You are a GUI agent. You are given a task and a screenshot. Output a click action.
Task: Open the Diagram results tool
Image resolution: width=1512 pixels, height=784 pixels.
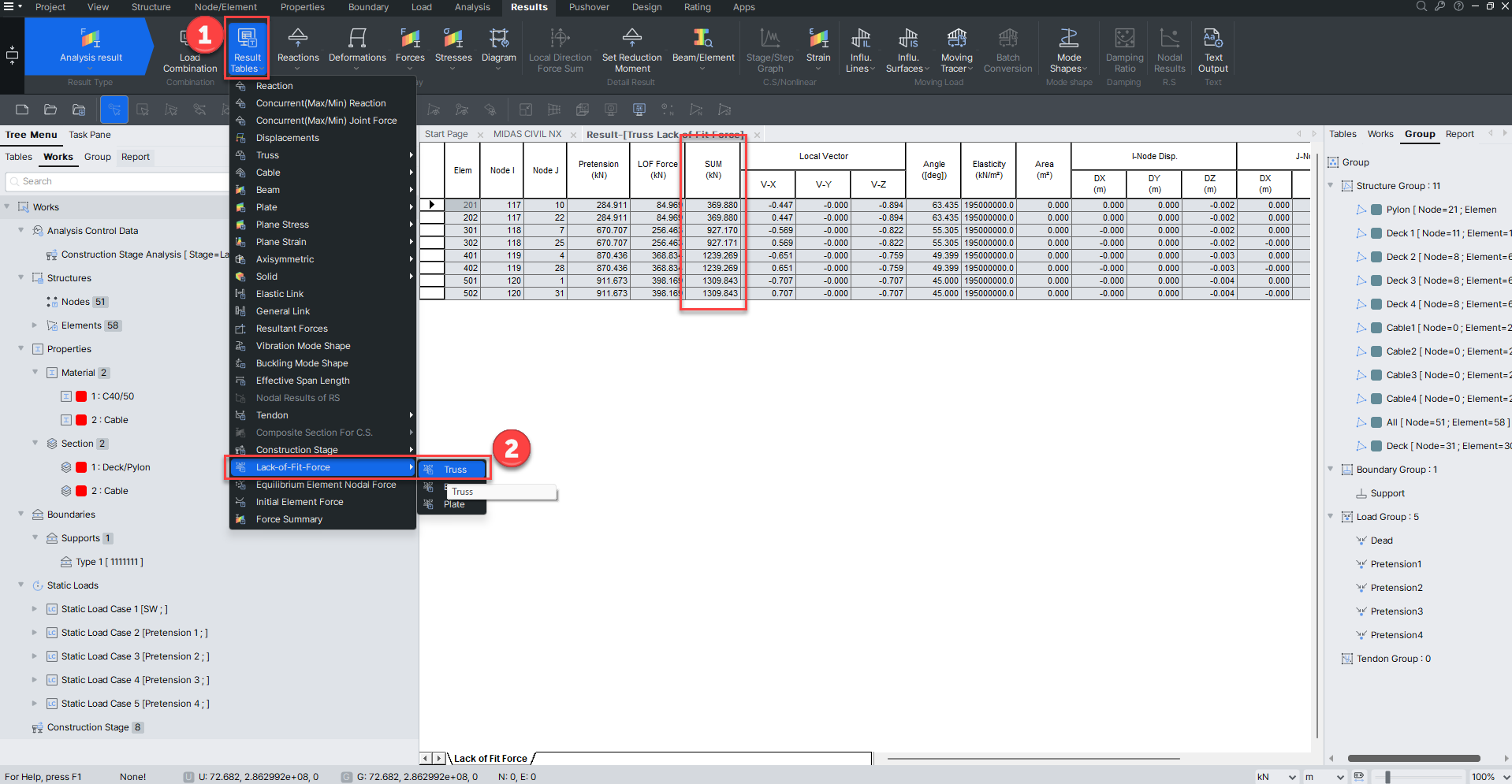[499, 47]
